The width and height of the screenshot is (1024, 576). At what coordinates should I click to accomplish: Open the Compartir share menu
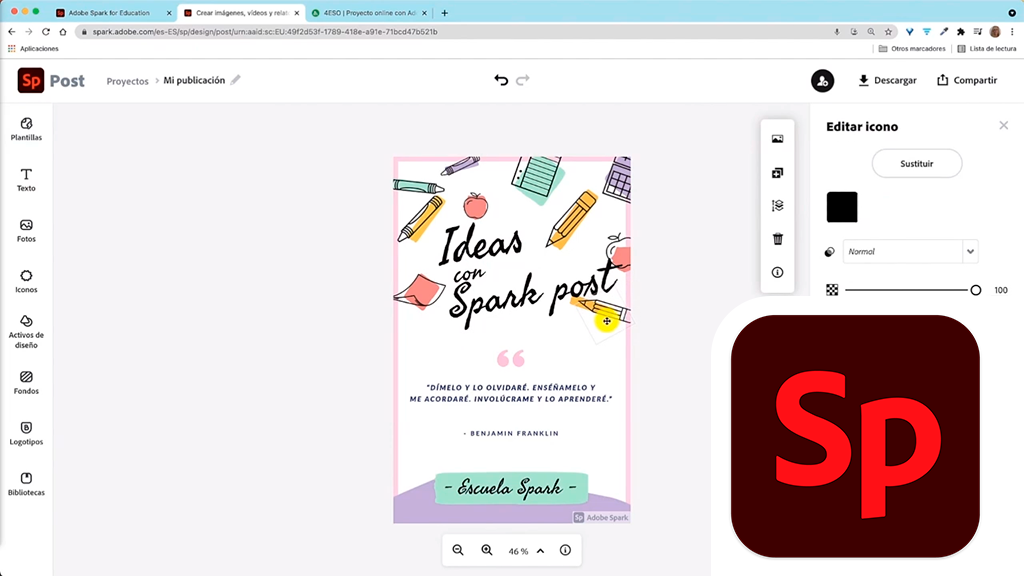click(966, 80)
